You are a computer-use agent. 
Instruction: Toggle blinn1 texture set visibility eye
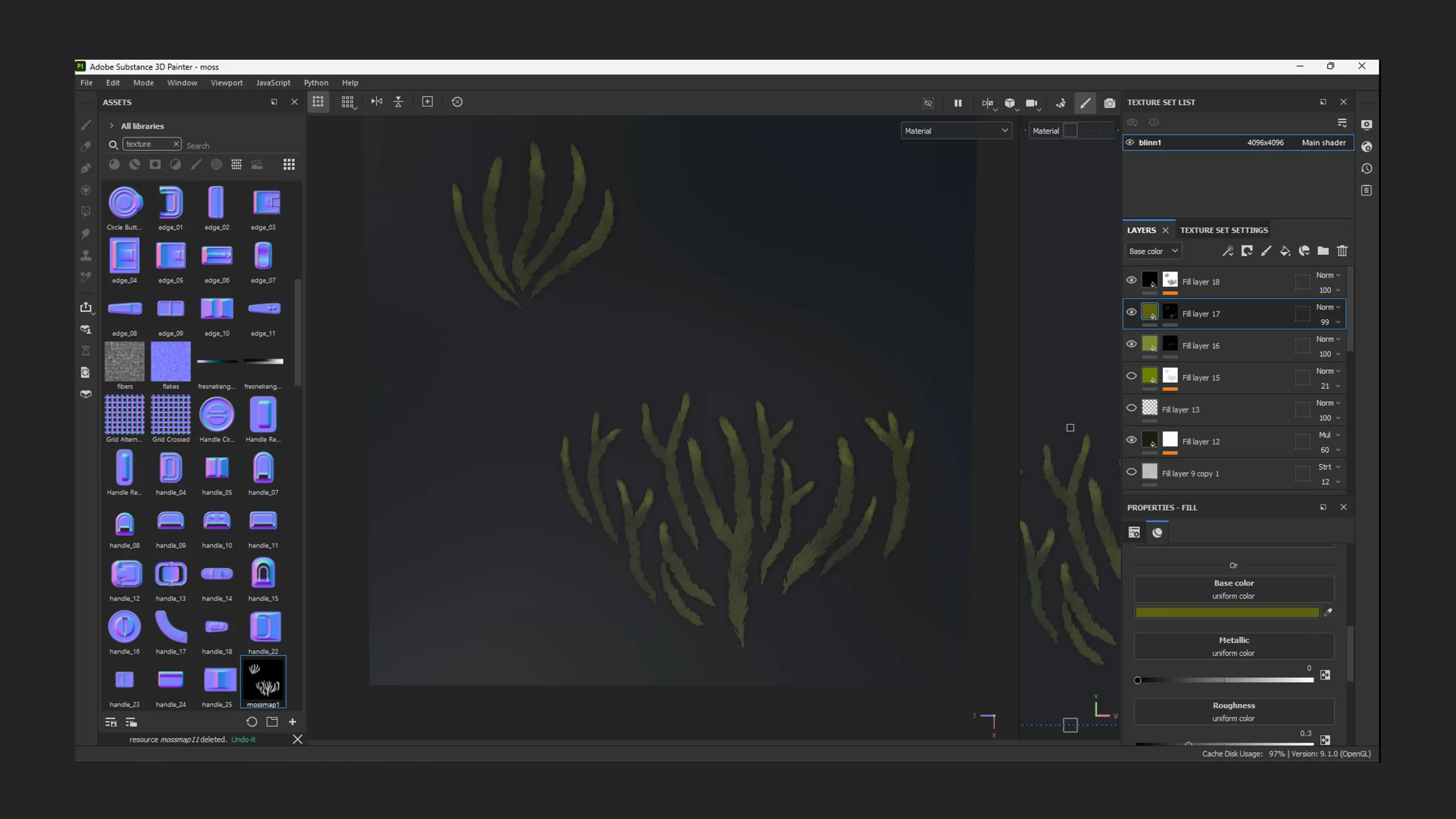tap(1130, 143)
